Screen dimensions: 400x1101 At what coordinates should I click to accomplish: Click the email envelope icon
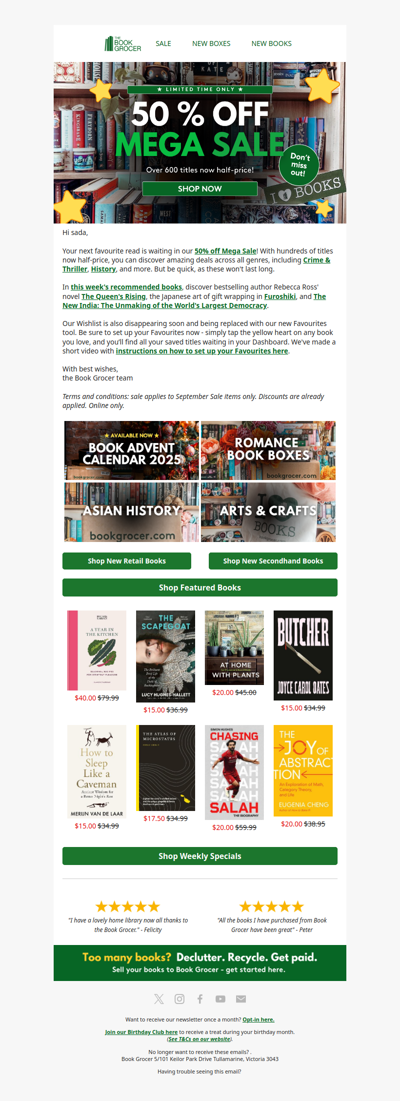coord(241,998)
